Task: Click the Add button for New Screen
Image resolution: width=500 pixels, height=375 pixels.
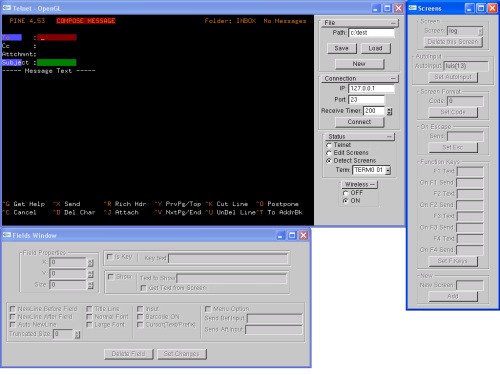Action: [x=453, y=296]
